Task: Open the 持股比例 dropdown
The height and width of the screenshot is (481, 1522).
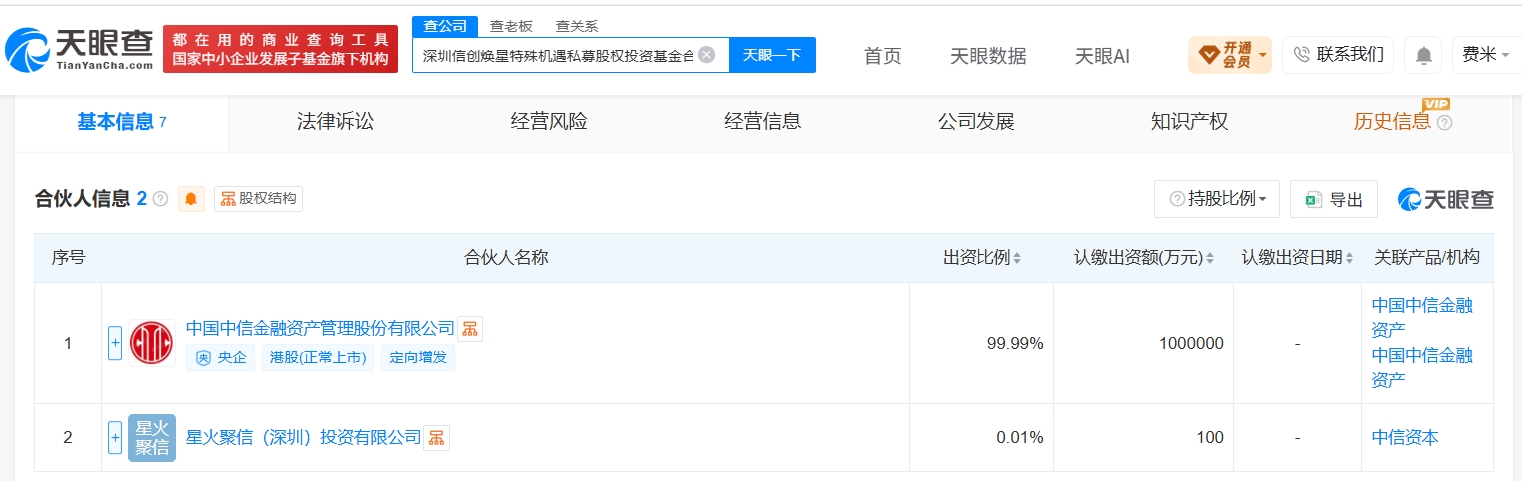Action: pos(1217,199)
